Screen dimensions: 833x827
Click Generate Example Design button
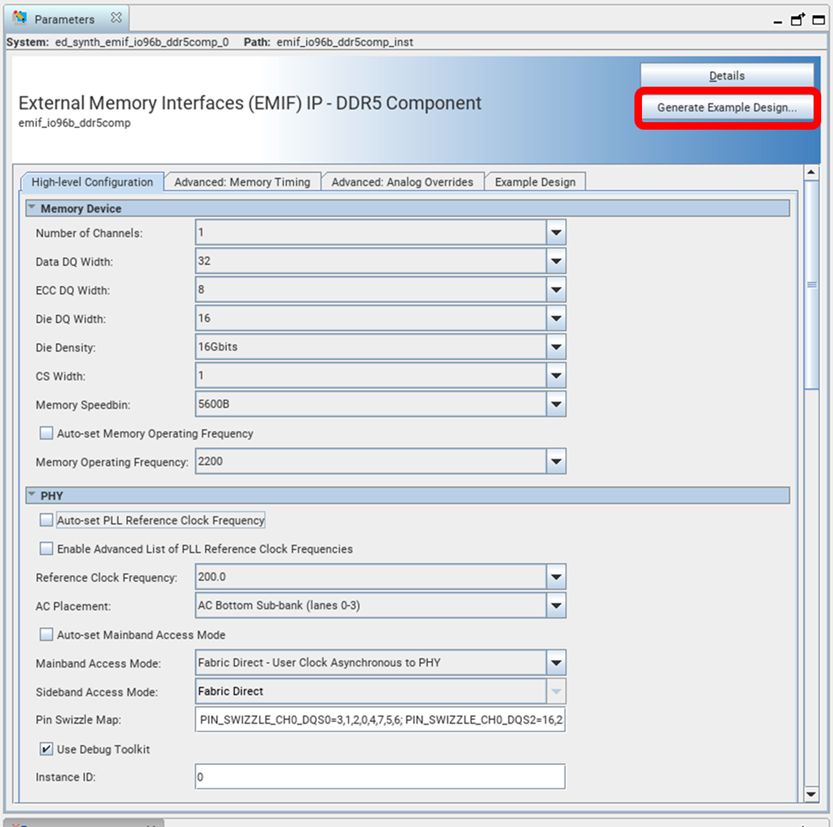[726, 107]
